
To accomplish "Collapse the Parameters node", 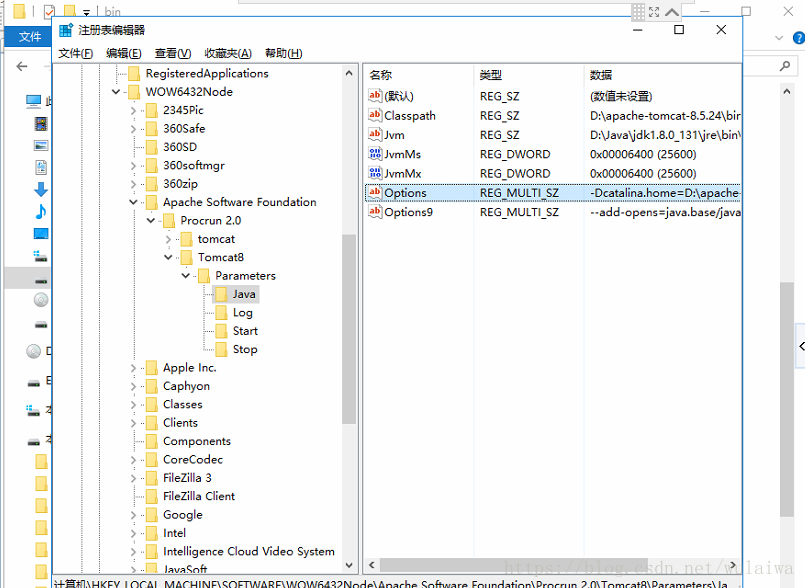I will [x=186, y=276].
